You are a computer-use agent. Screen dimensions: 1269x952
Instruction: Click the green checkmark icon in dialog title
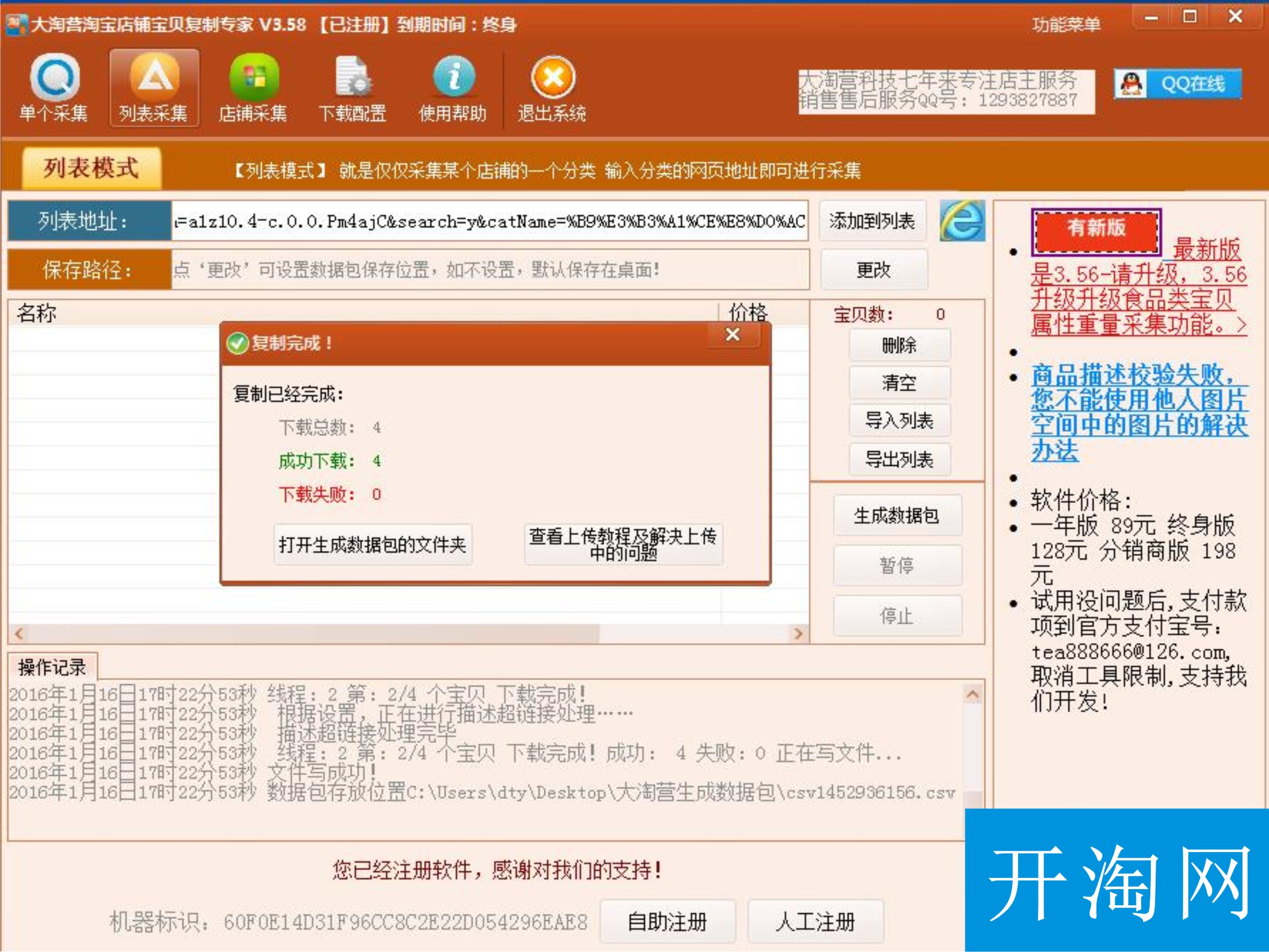point(237,343)
